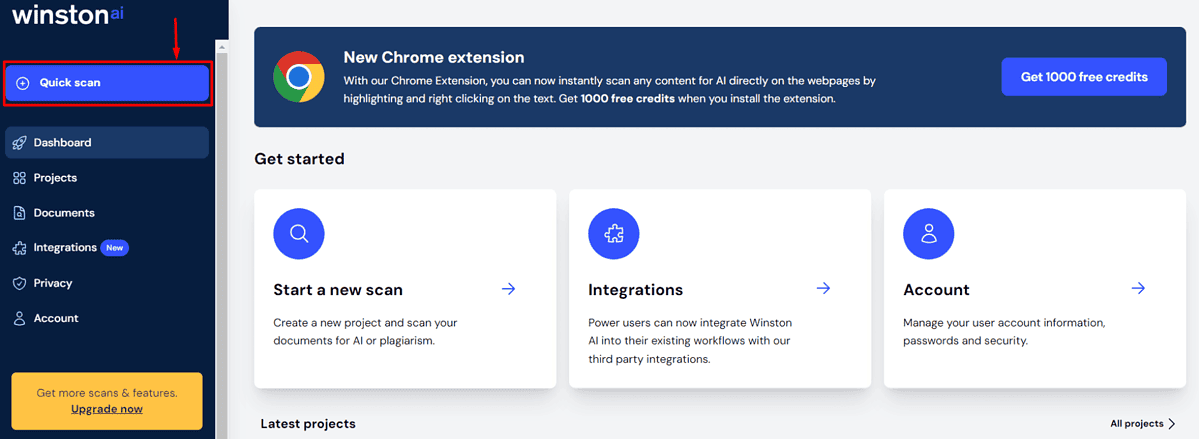
Task: Open the Start a new scan card arrow
Action: 509,288
